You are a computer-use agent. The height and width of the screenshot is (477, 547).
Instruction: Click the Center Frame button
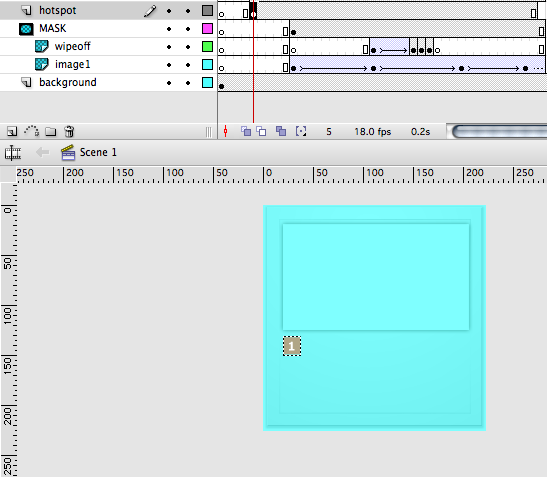(x=225, y=131)
